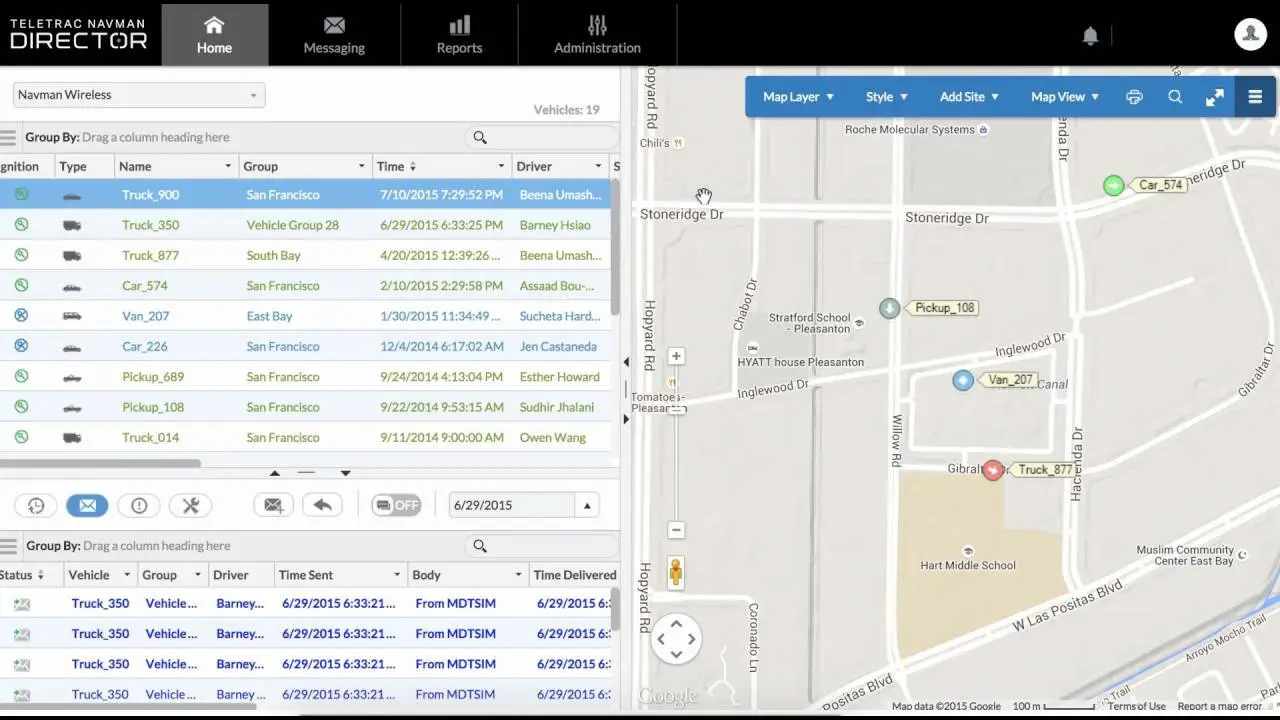Expand the Driver column filter dropdown
Viewport: 1280px width, 720px height.
click(x=597, y=166)
